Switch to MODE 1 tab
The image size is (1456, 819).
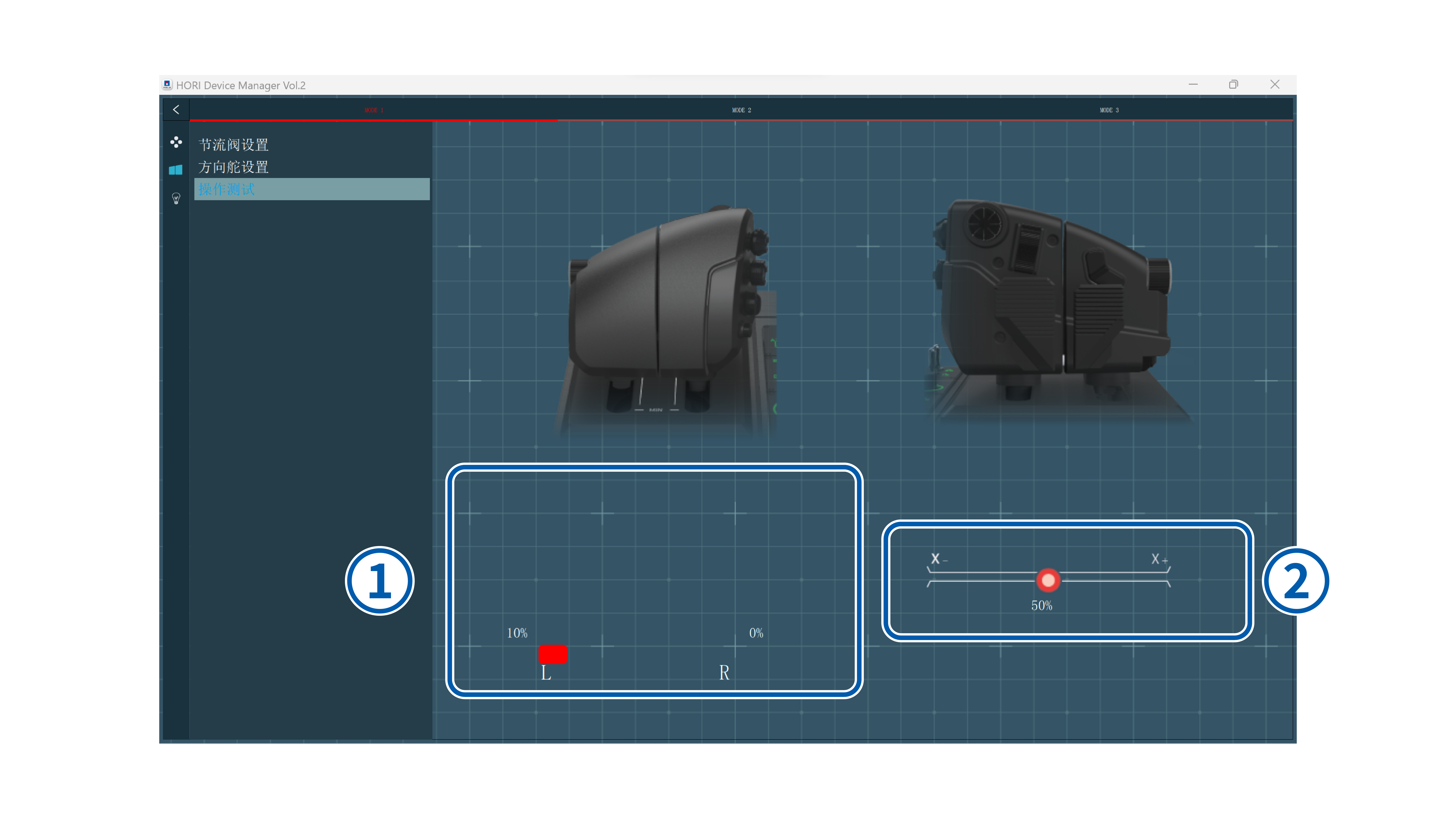(x=374, y=110)
